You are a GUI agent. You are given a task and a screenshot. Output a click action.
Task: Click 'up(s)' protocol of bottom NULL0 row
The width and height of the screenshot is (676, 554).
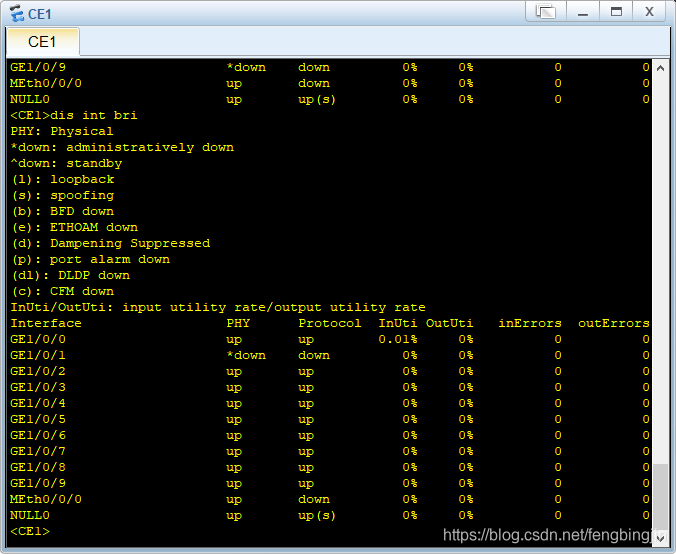[x=317, y=515]
